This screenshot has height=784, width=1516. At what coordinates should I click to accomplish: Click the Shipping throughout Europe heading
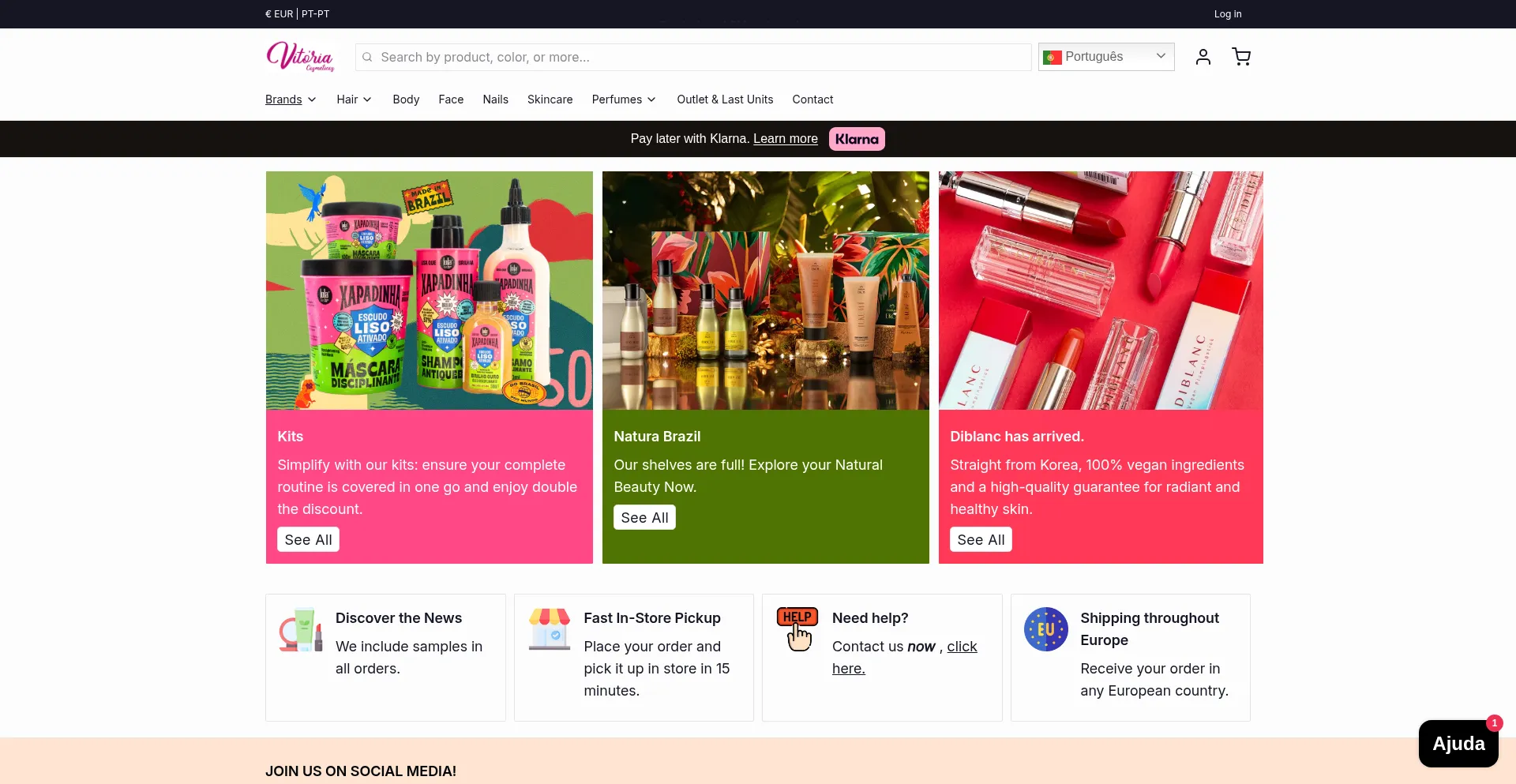1150,629
